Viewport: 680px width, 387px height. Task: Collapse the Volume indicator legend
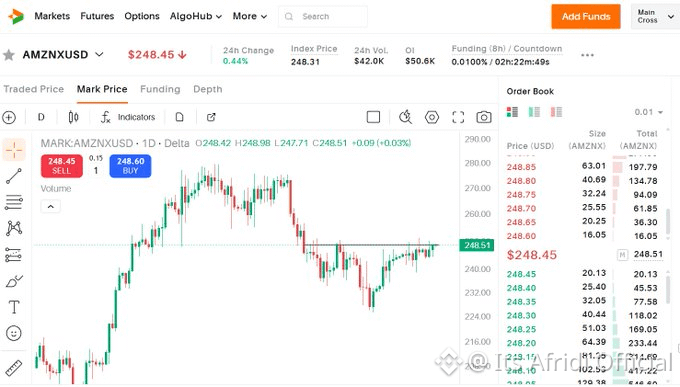[51, 207]
